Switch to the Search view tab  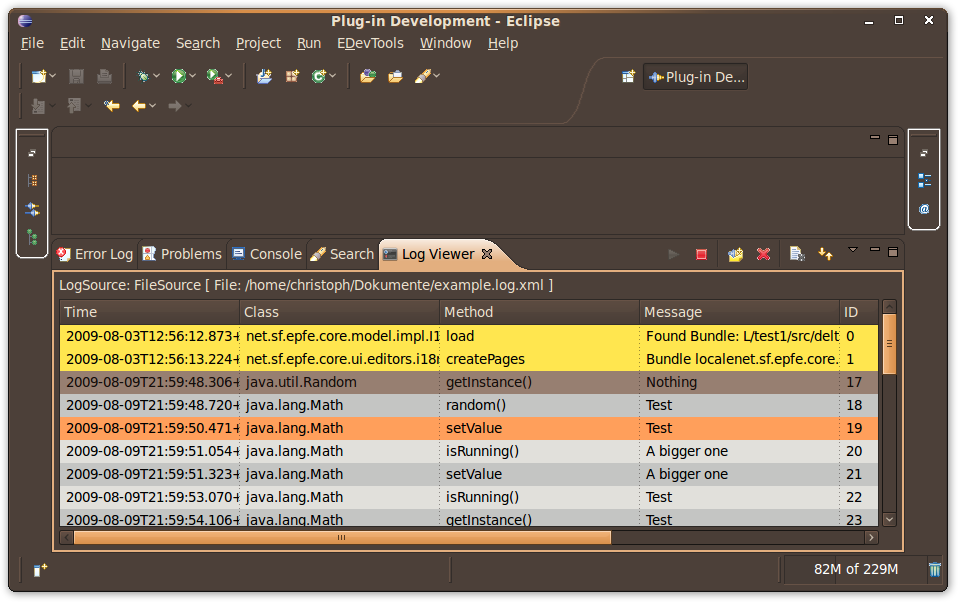(342, 254)
